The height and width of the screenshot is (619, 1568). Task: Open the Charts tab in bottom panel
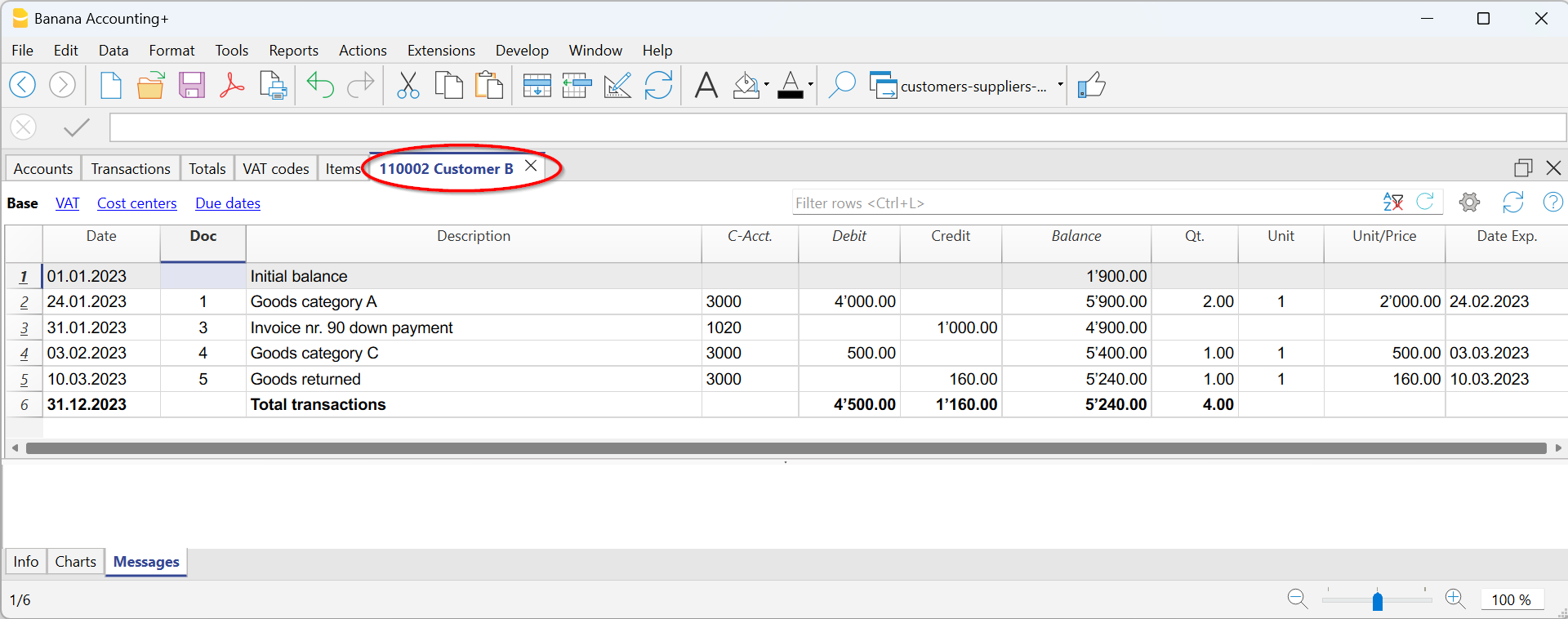[x=75, y=562]
